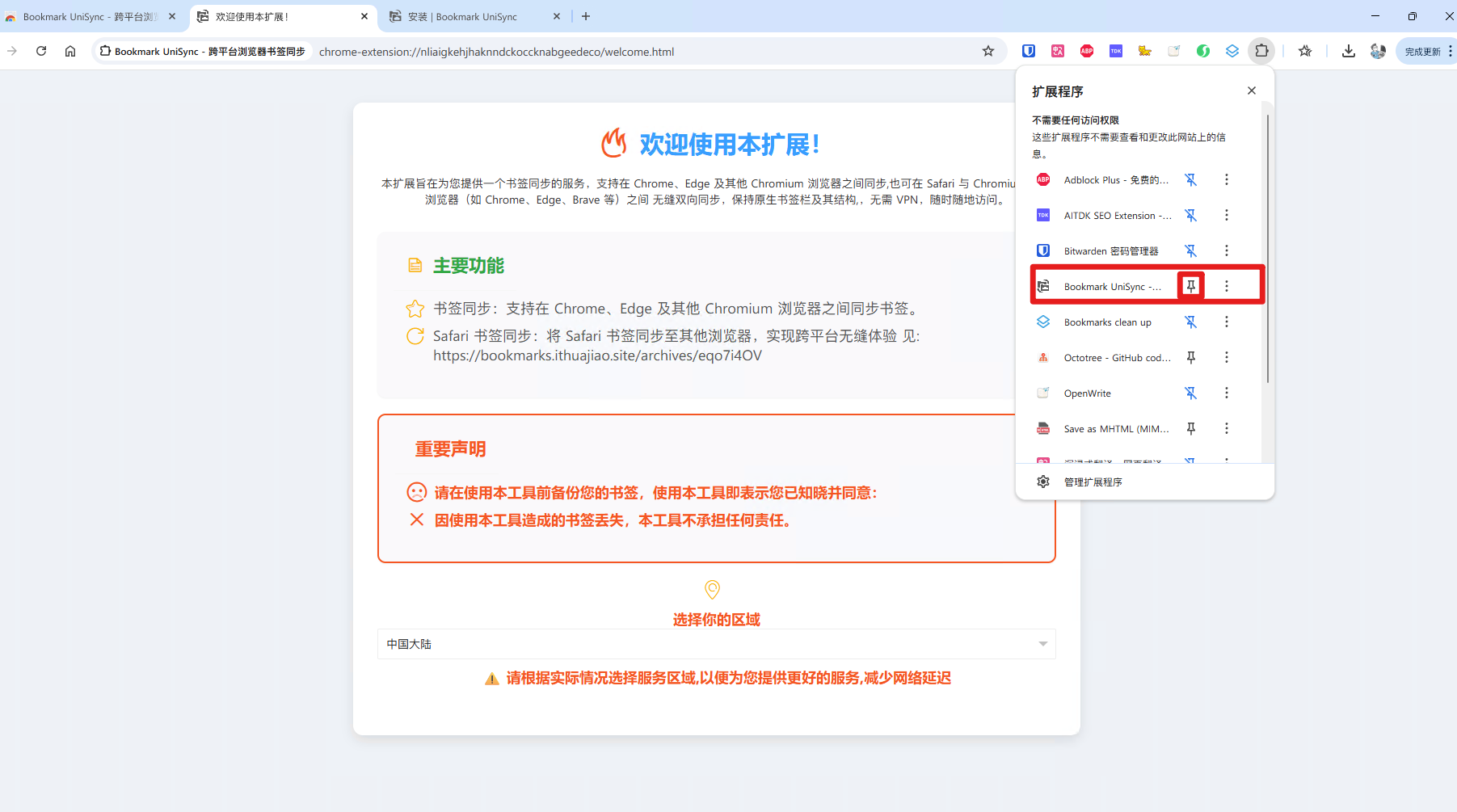Pin the Bookmarks clean up extension
The width and height of the screenshot is (1457, 812).
(1191, 322)
